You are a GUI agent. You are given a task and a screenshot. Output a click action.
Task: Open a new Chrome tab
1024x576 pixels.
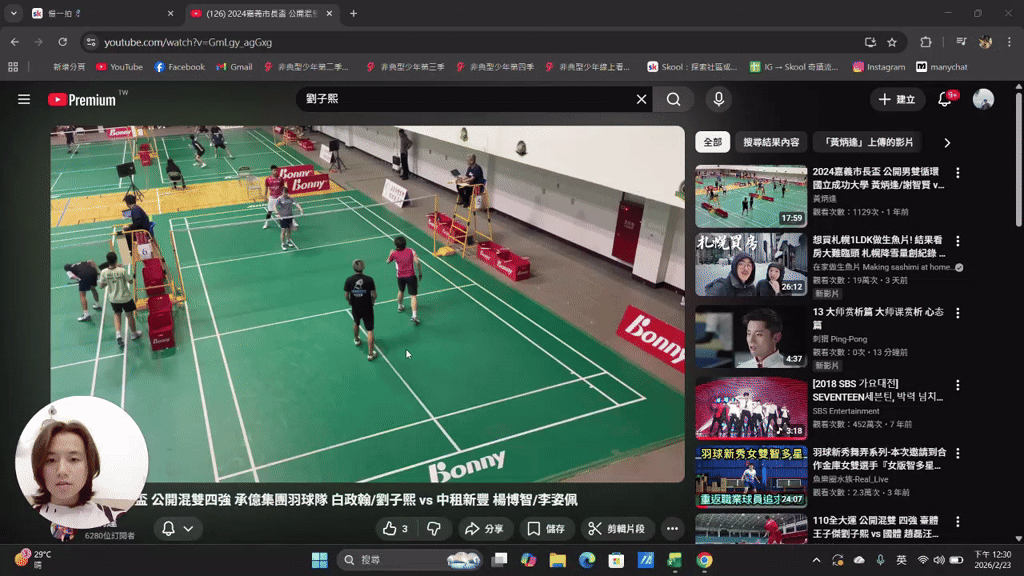coord(353,13)
